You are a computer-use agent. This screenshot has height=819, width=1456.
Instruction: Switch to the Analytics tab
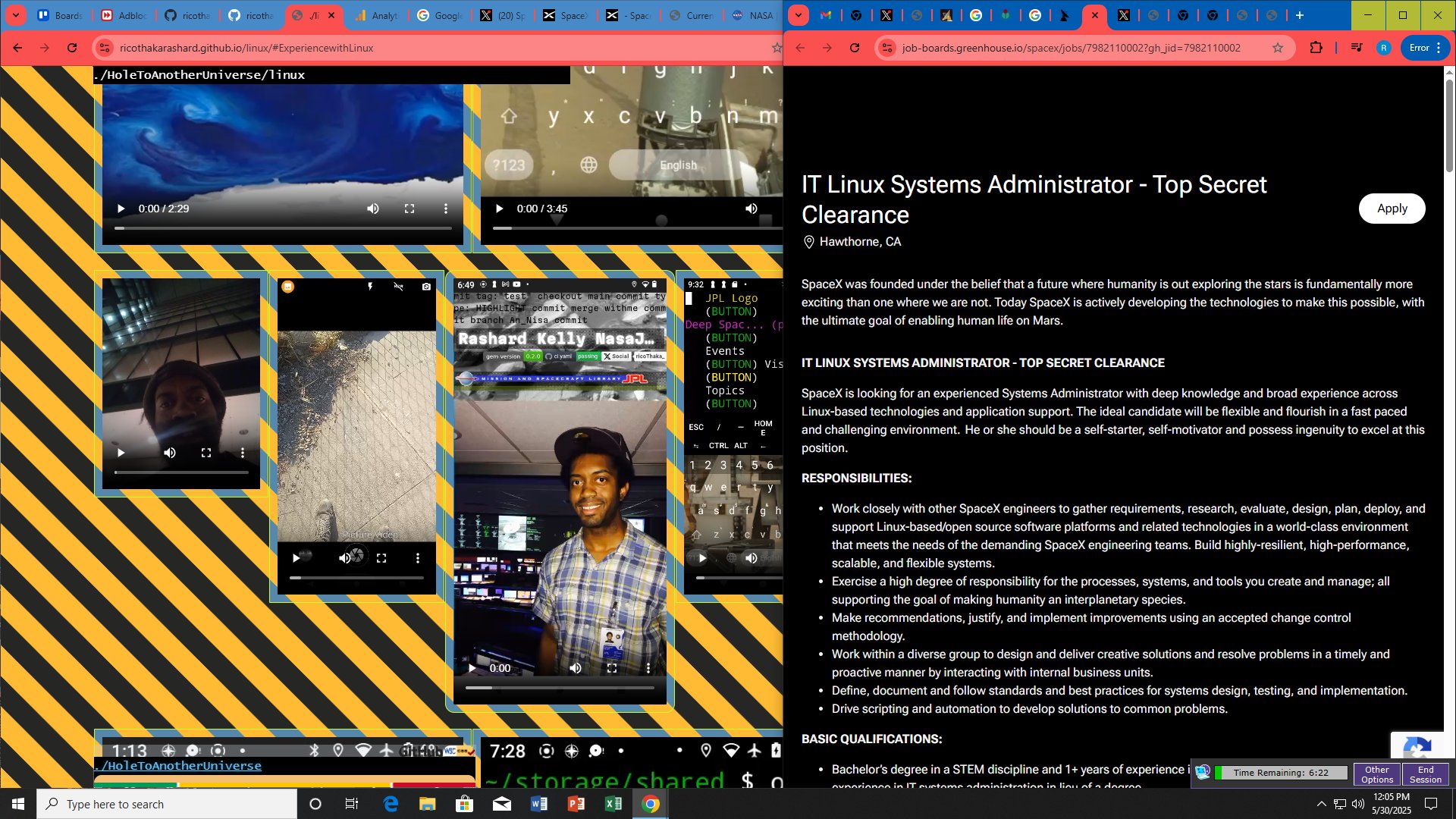point(376,15)
